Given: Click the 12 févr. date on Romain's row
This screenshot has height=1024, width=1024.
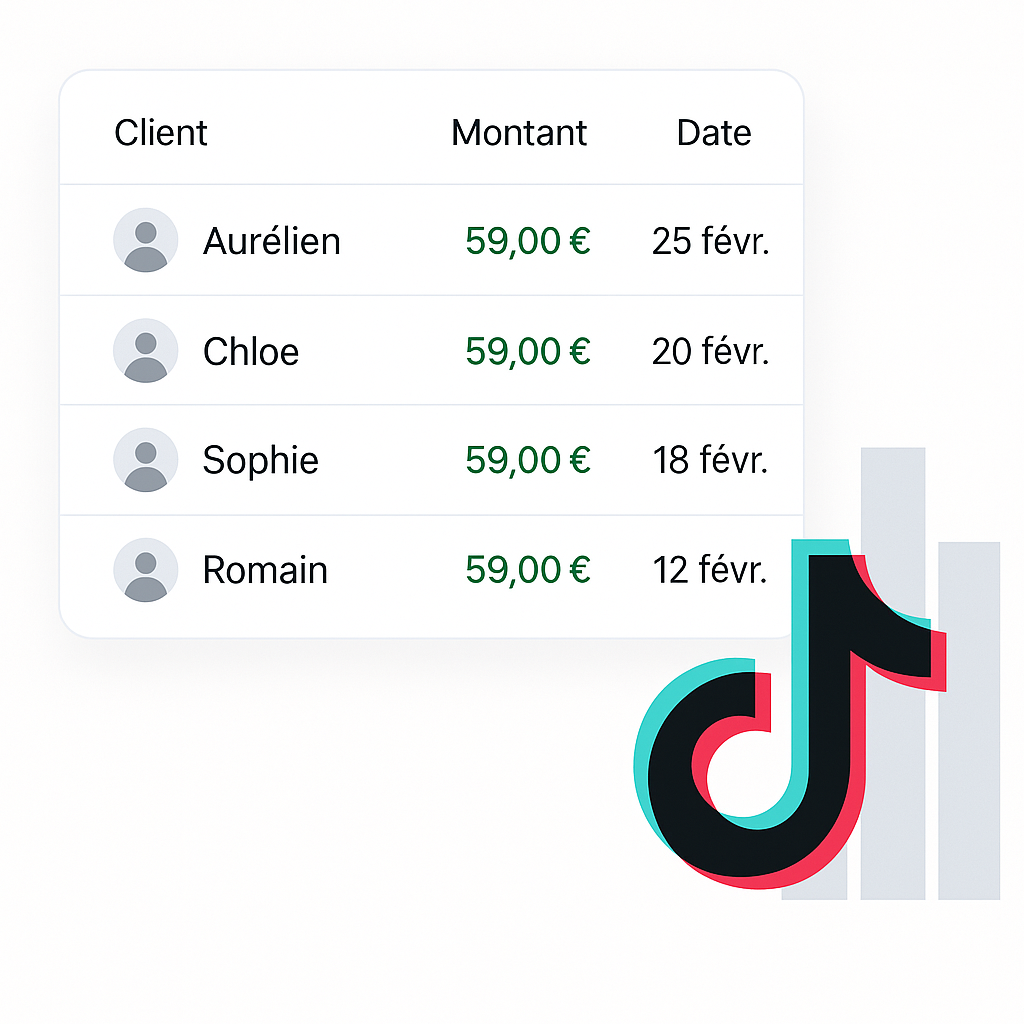Looking at the screenshot, I should (711, 569).
